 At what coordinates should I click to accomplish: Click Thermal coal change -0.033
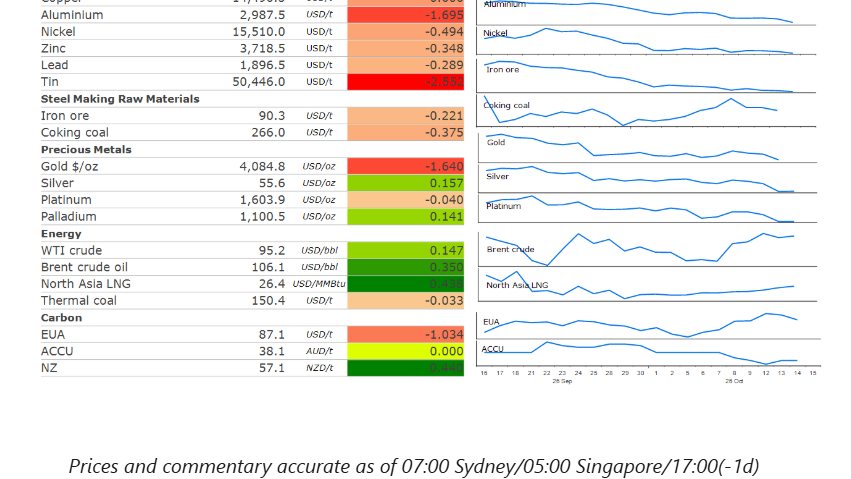[444, 301]
